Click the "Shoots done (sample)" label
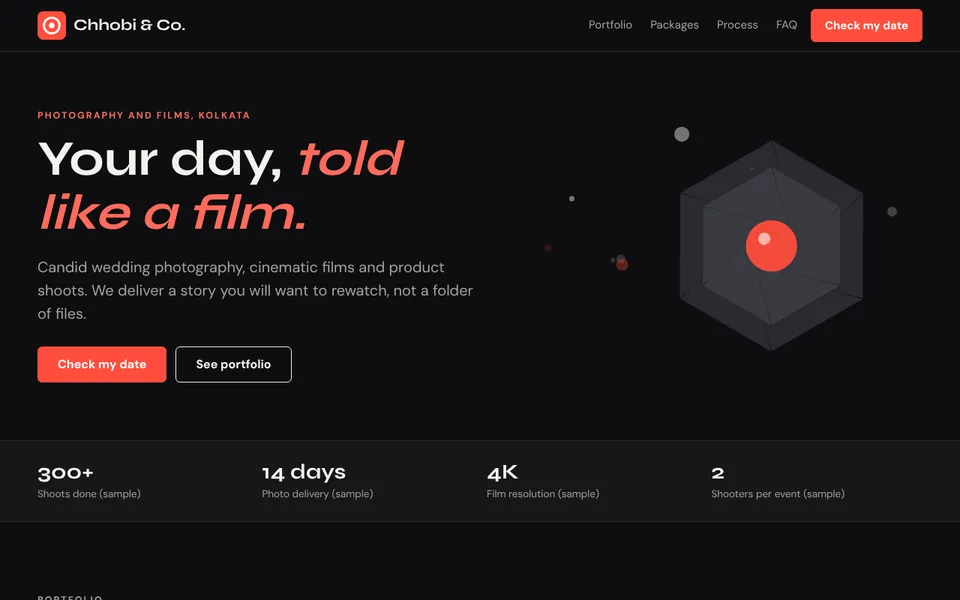Screen dimensions: 960x600 pyautogui.click(x=89, y=494)
